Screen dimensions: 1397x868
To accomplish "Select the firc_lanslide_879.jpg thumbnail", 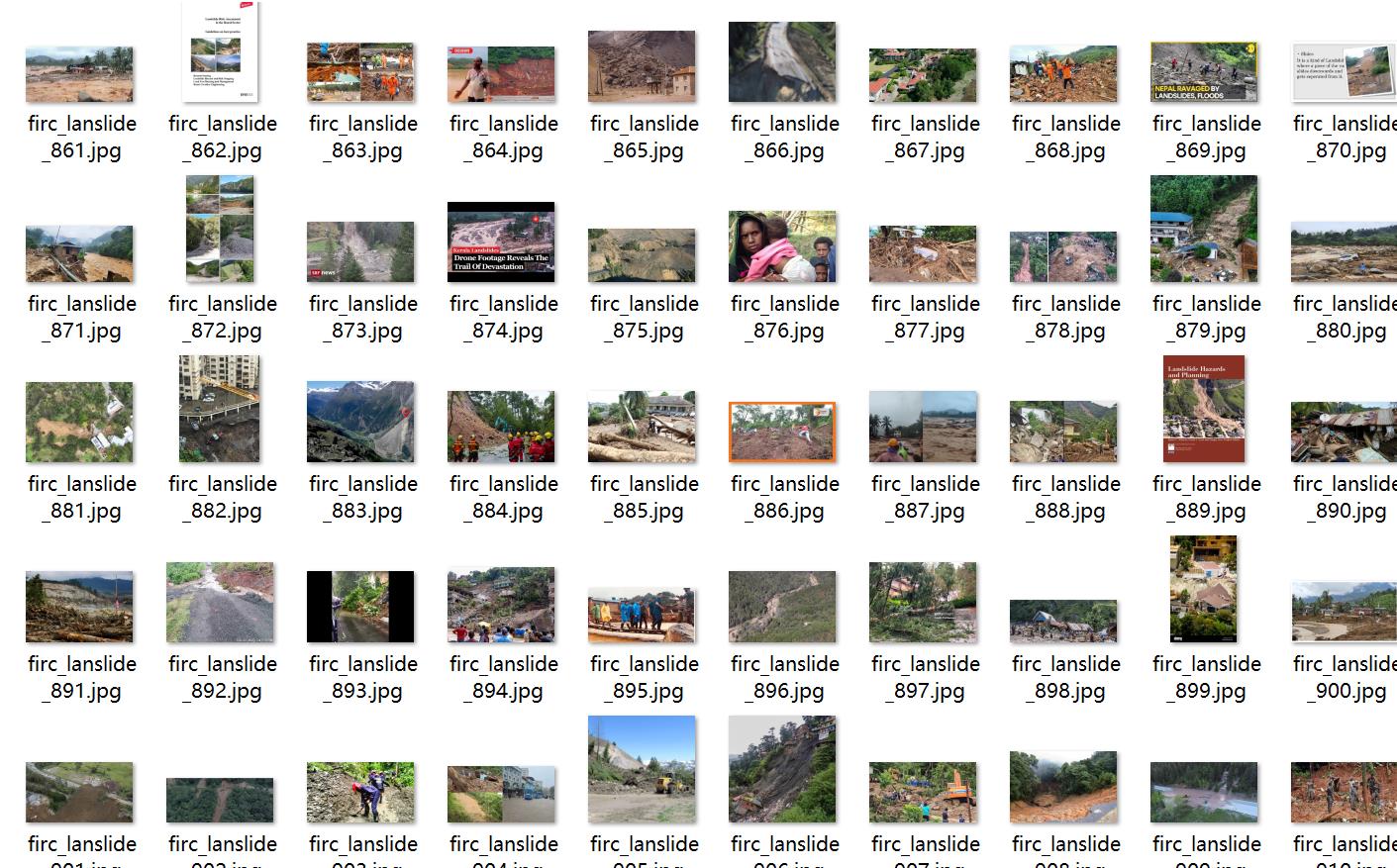I will coord(1204,229).
